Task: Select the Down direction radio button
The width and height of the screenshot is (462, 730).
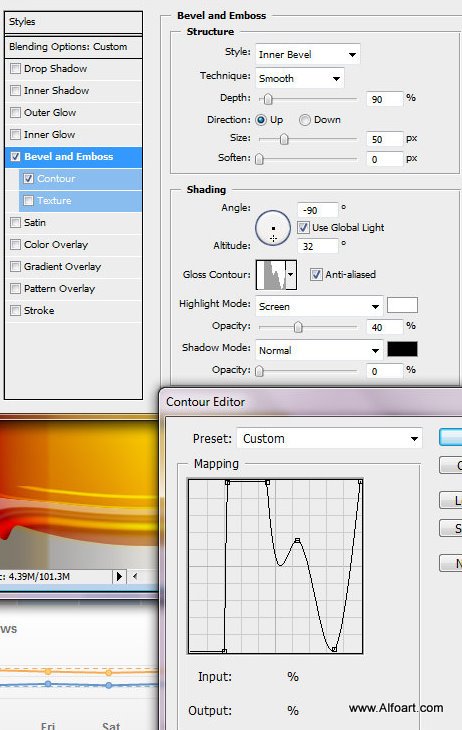Action: pyautogui.click(x=305, y=120)
